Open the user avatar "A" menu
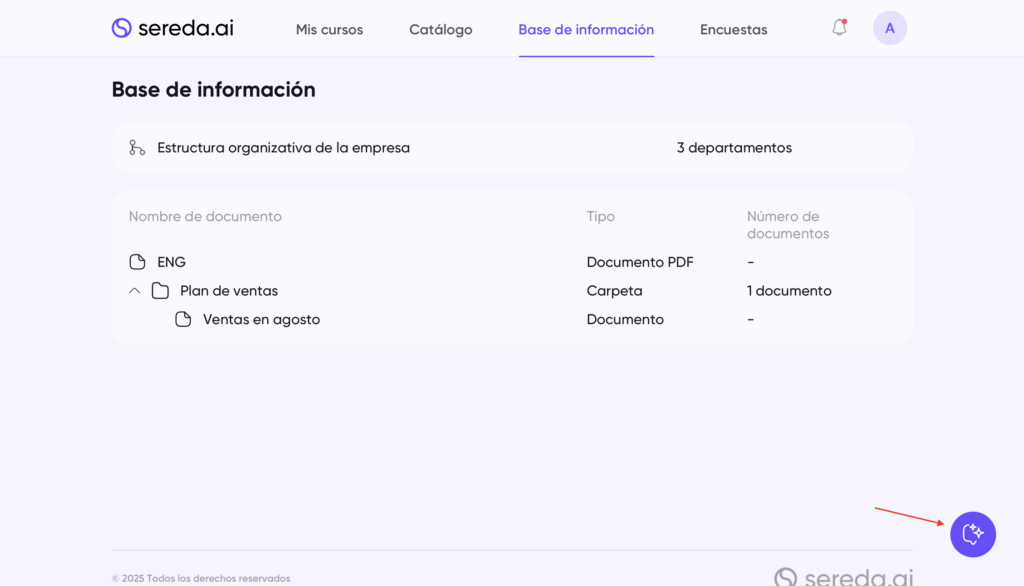Image resolution: width=1024 pixels, height=586 pixels. tap(889, 28)
